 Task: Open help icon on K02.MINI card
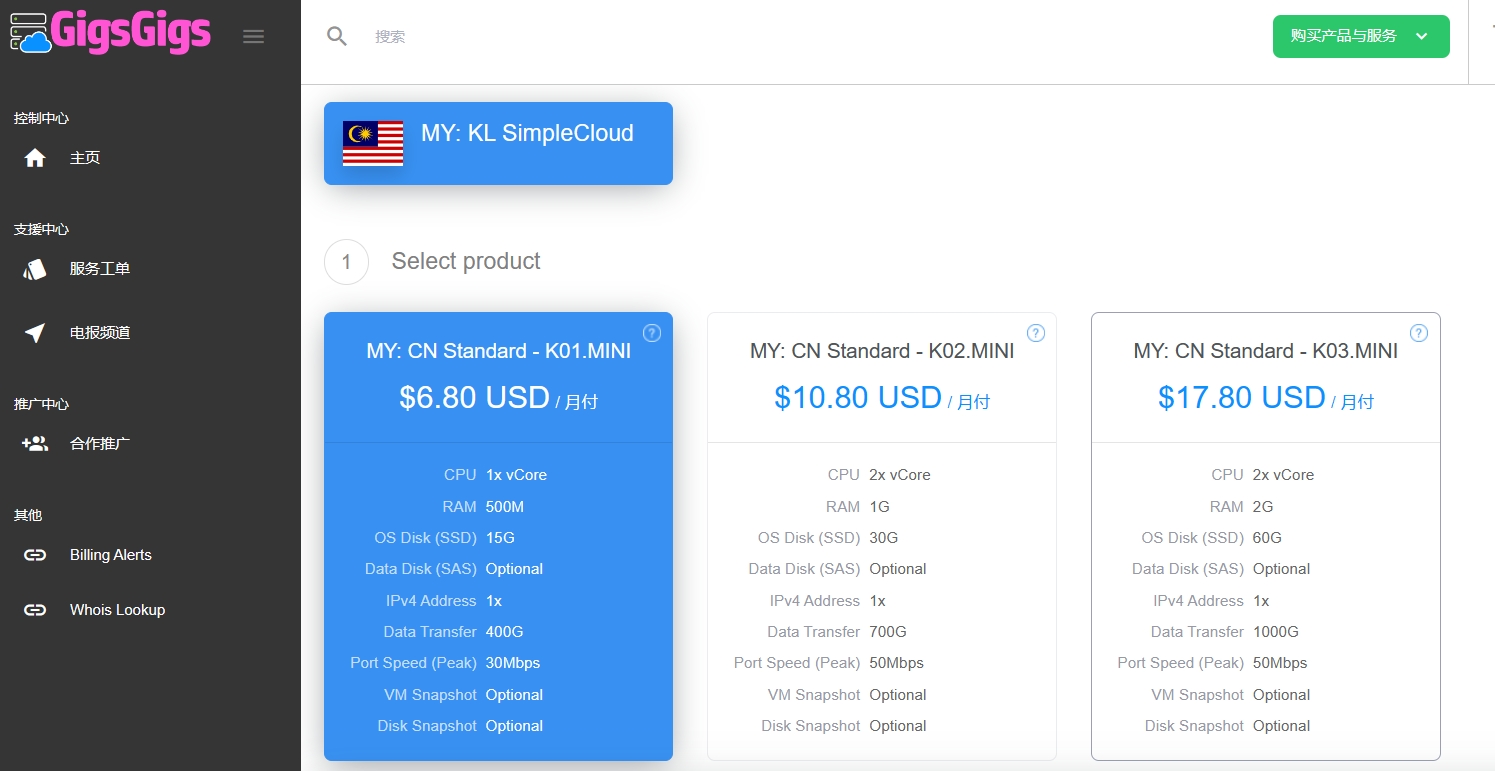coord(1036,333)
